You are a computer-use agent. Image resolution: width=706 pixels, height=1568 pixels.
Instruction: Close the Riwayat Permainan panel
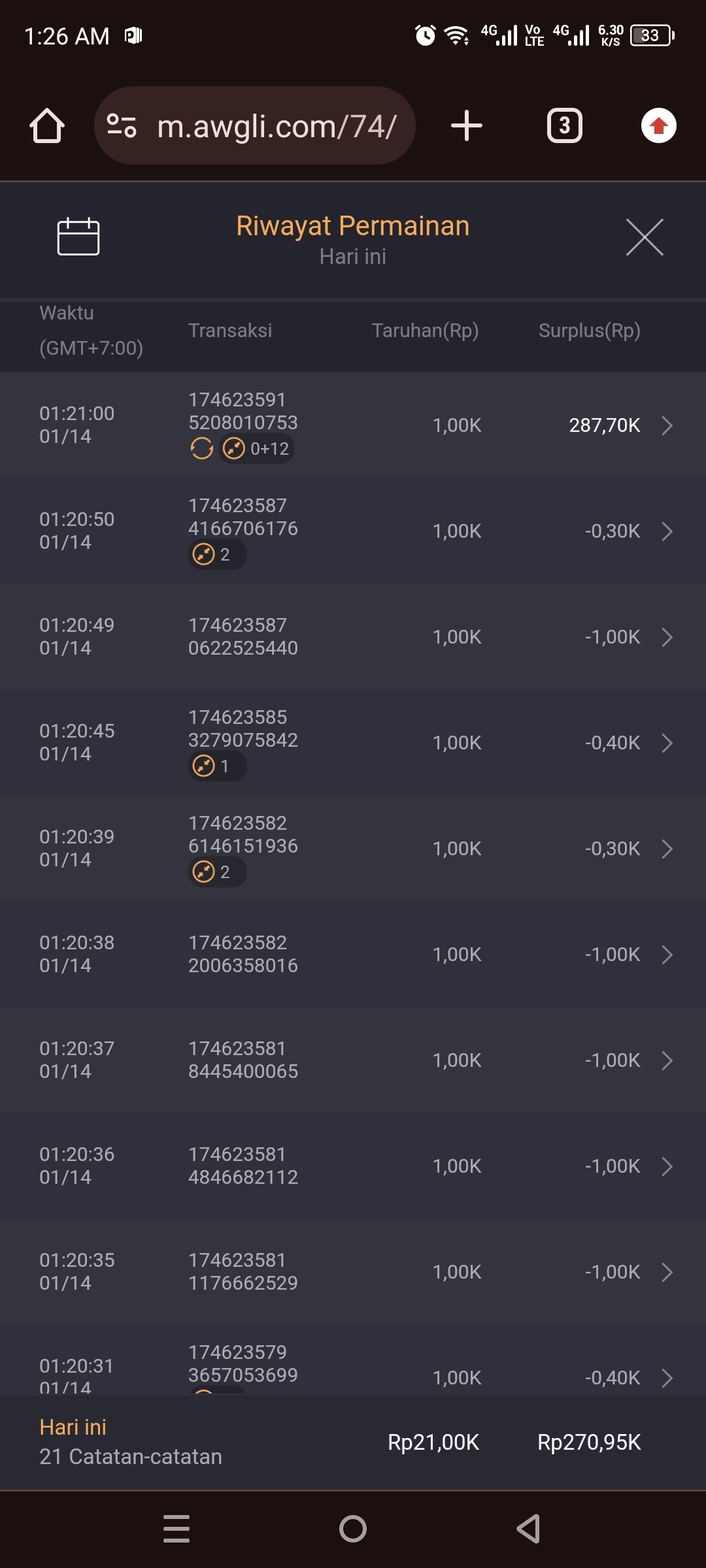[x=645, y=237]
